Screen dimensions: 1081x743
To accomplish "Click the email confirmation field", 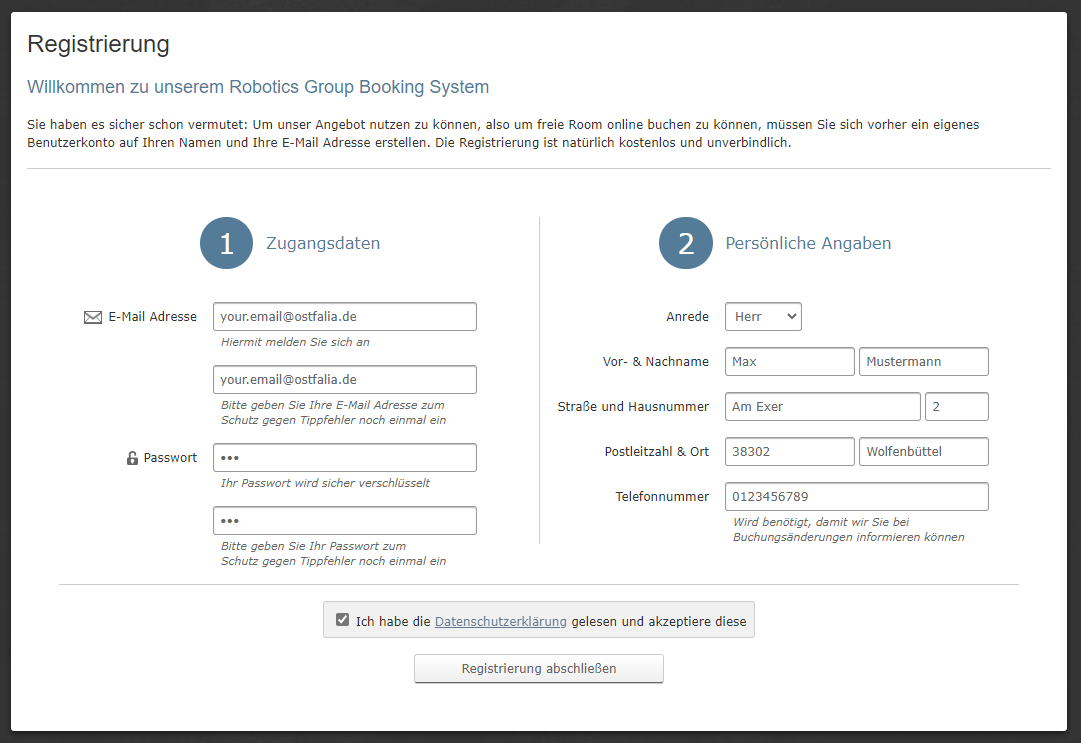I will click(x=344, y=380).
